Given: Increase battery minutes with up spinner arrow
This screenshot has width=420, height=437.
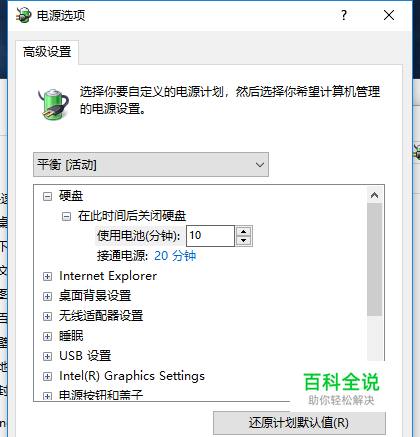Looking at the screenshot, I should (244, 231).
